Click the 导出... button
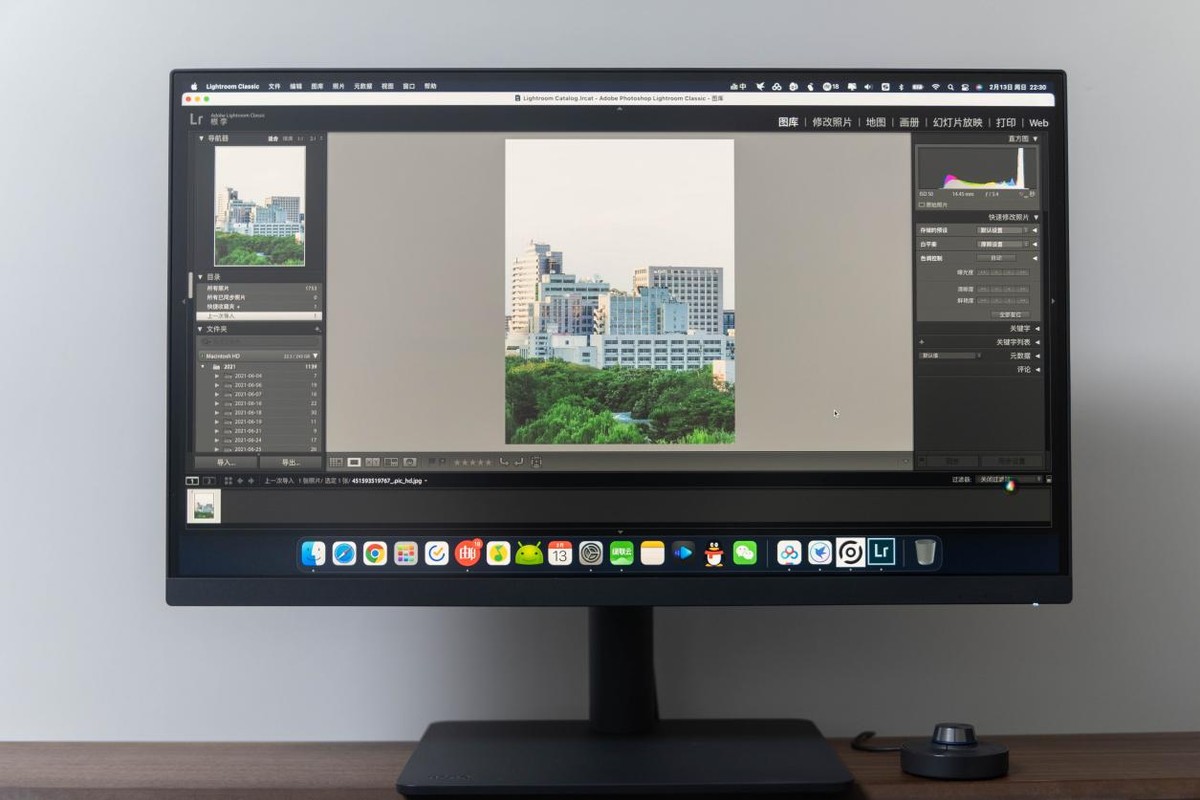 291,463
